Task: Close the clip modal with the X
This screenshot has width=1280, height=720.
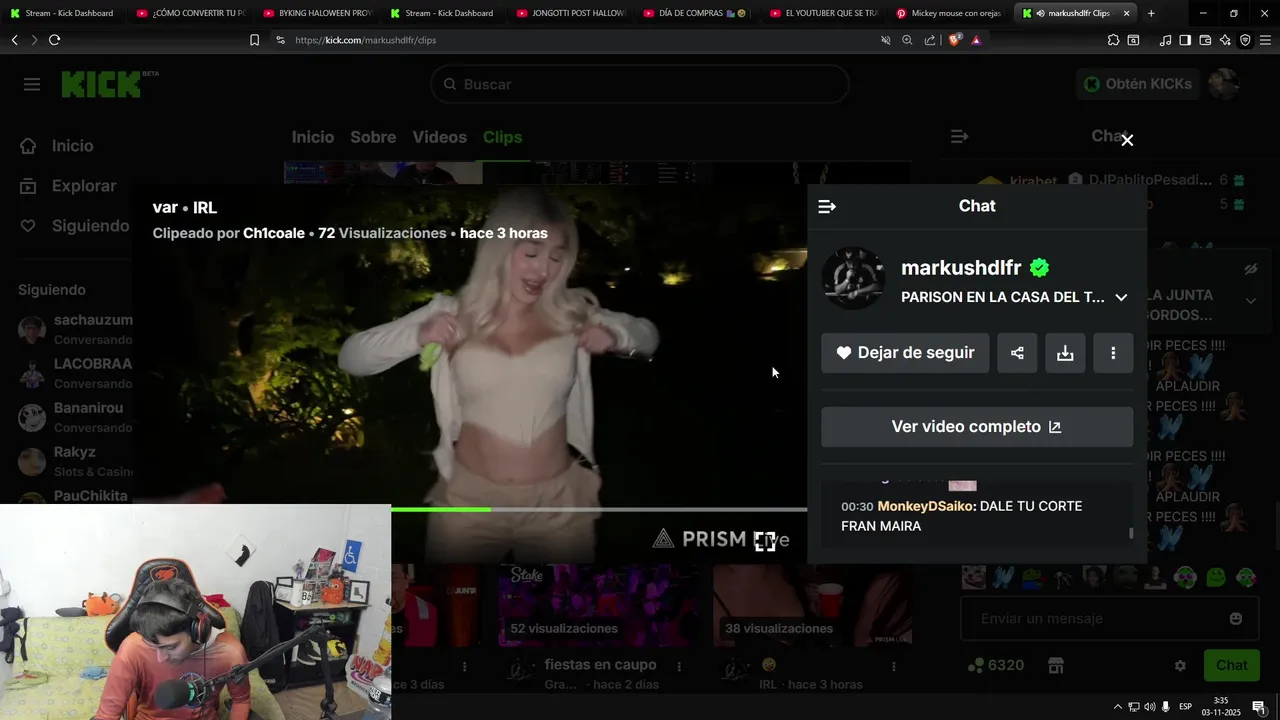Action: click(1127, 140)
